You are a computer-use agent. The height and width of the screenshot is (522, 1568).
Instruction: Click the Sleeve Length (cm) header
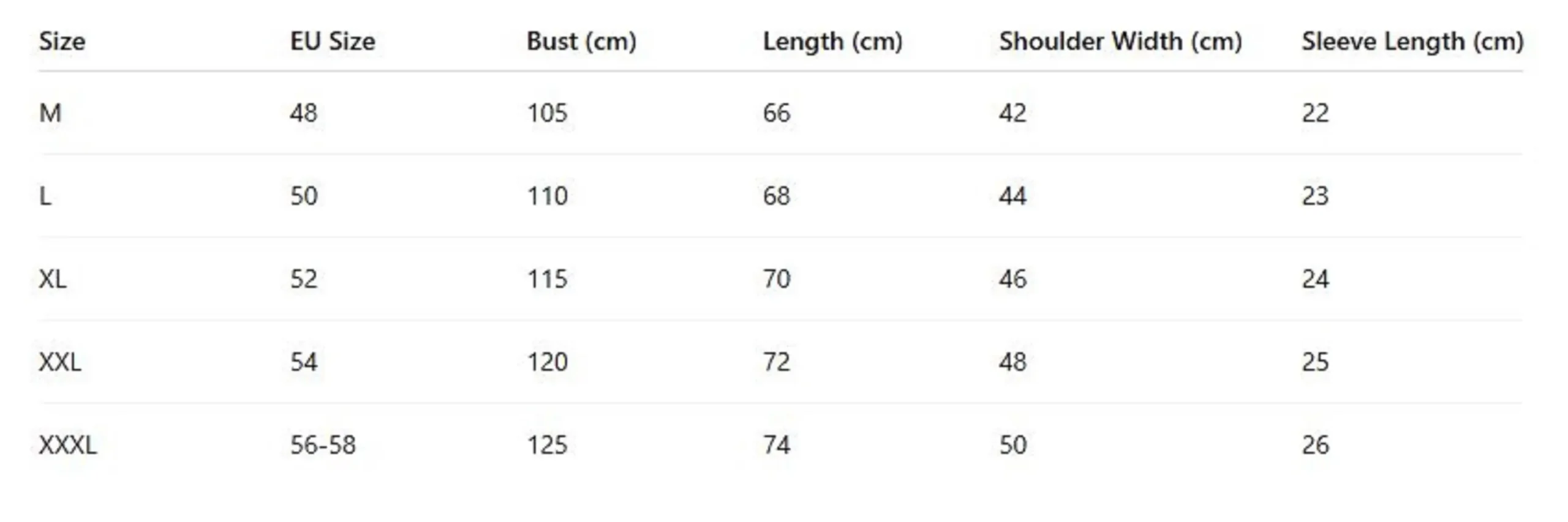coord(1412,42)
